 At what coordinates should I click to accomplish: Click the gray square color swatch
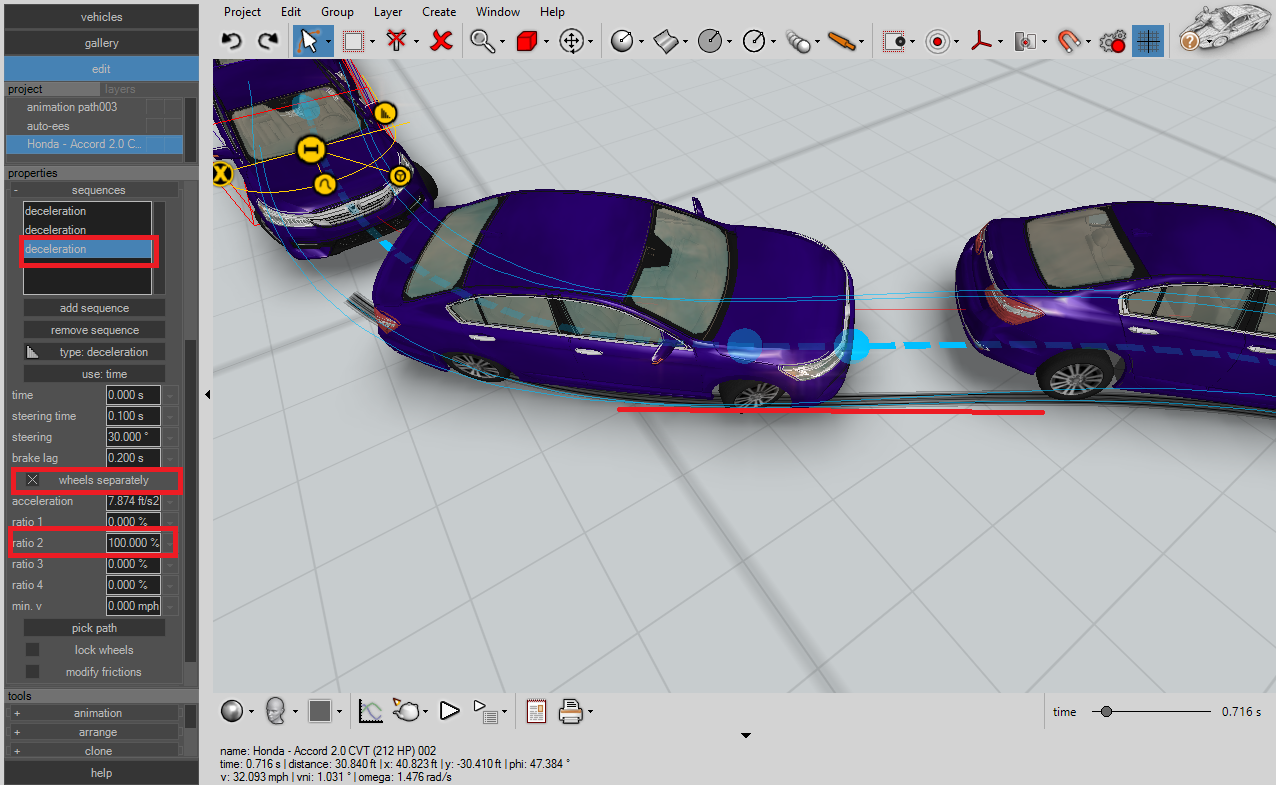[320, 711]
